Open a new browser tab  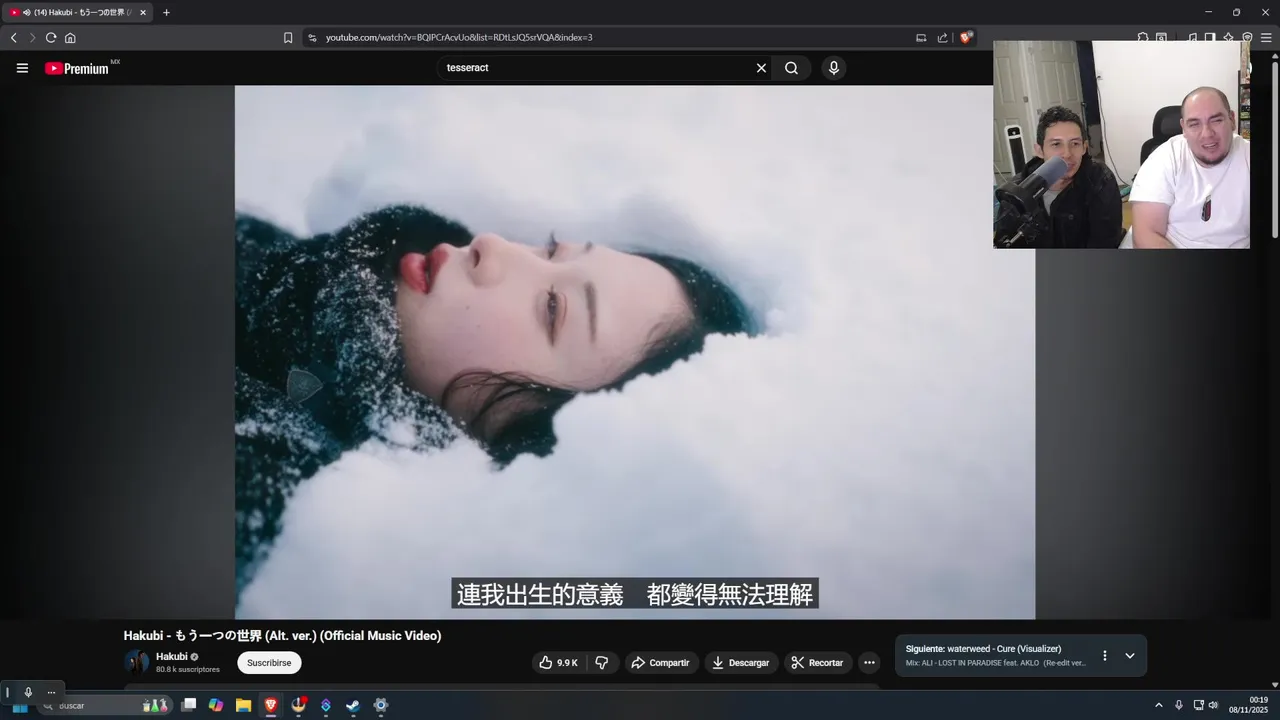pyautogui.click(x=166, y=13)
